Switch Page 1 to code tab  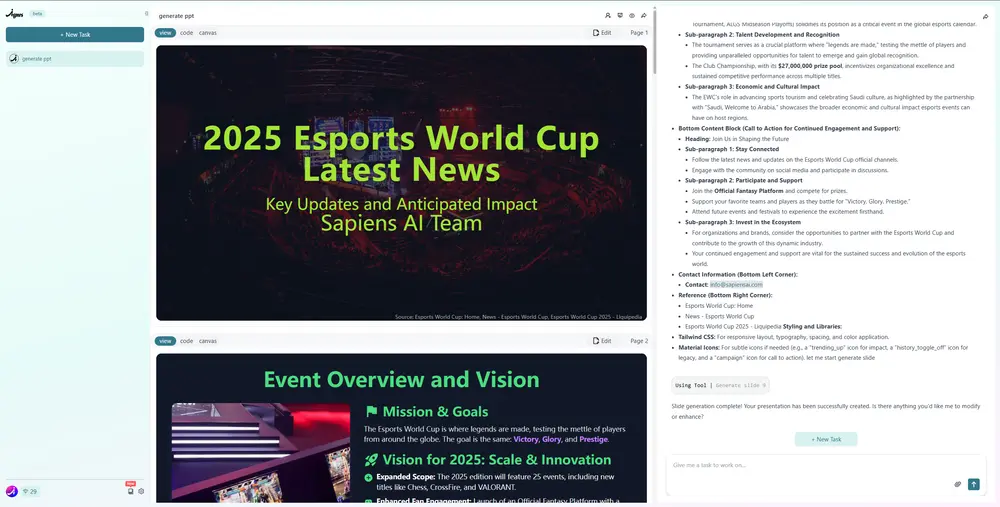186,33
